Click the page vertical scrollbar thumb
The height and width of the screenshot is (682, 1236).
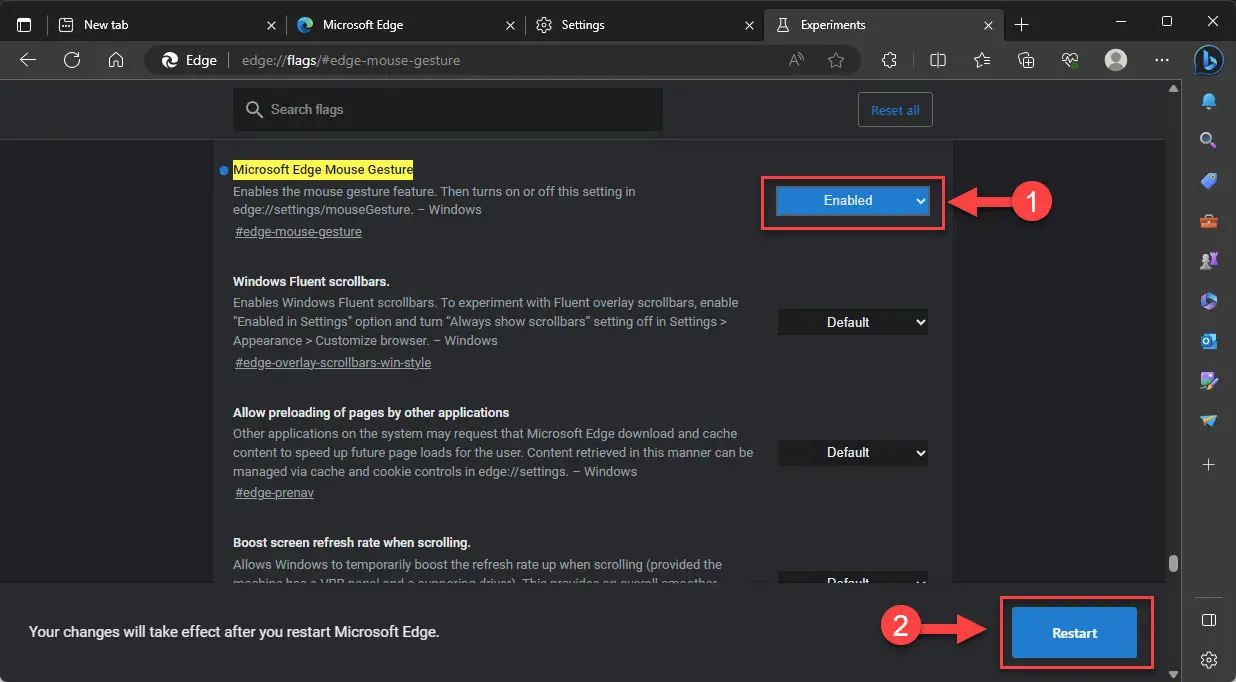(1173, 562)
